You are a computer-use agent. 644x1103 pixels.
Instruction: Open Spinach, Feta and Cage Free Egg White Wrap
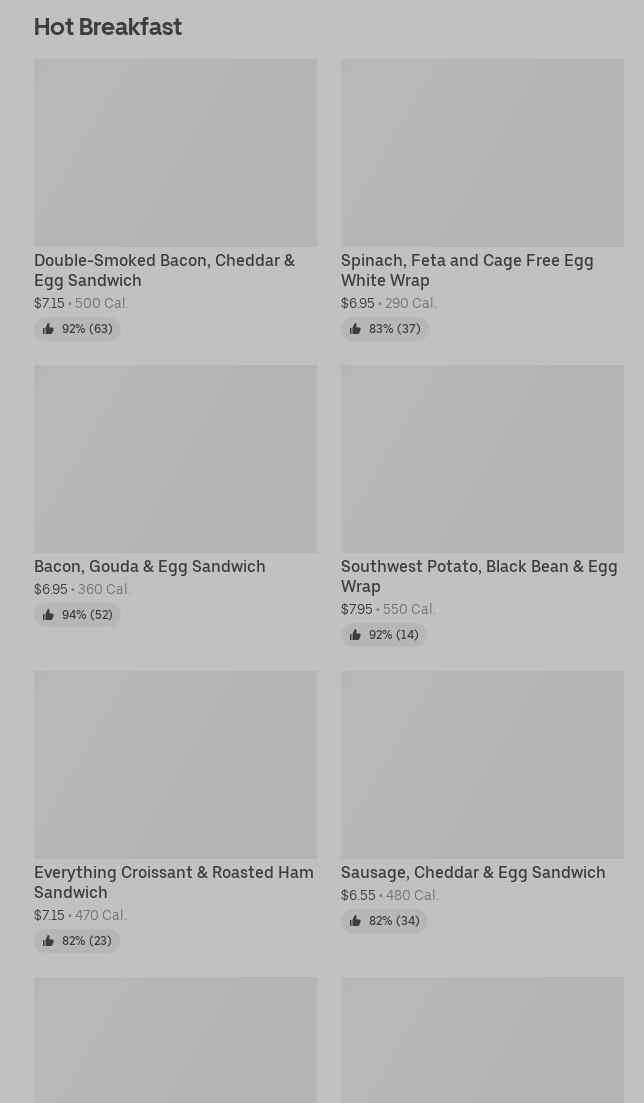pyautogui.click(x=466, y=270)
